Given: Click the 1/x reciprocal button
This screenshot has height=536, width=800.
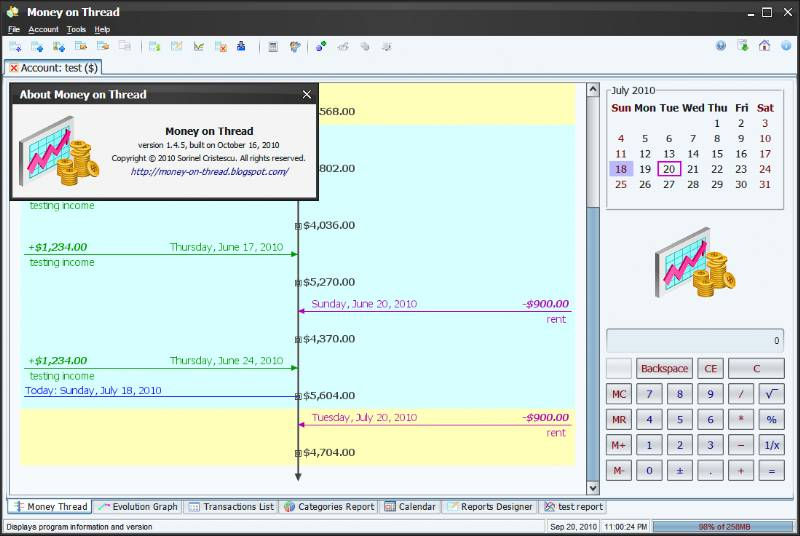Looking at the screenshot, I should click(771, 445).
